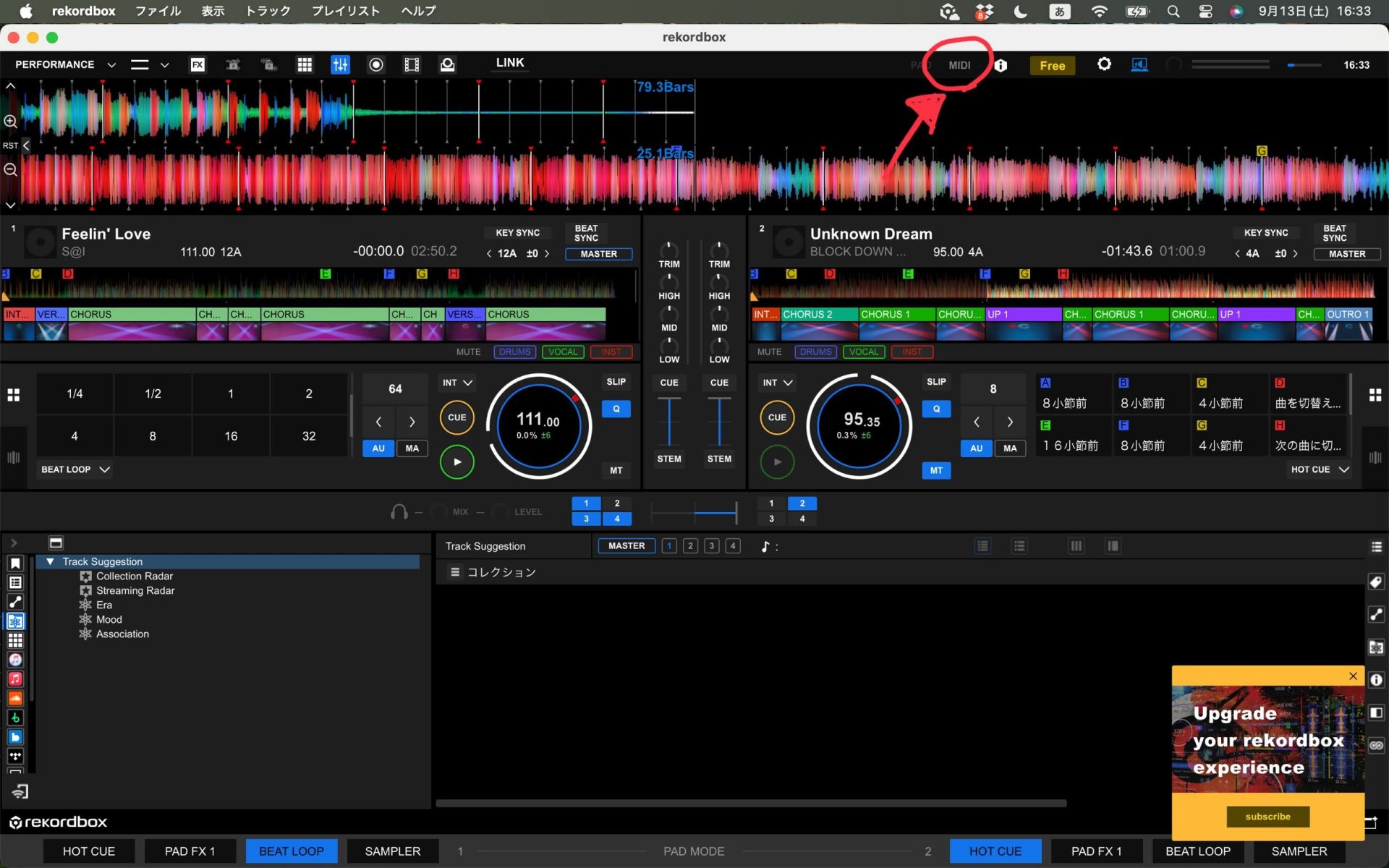Open the Apple Music sidebar icon

click(x=15, y=678)
